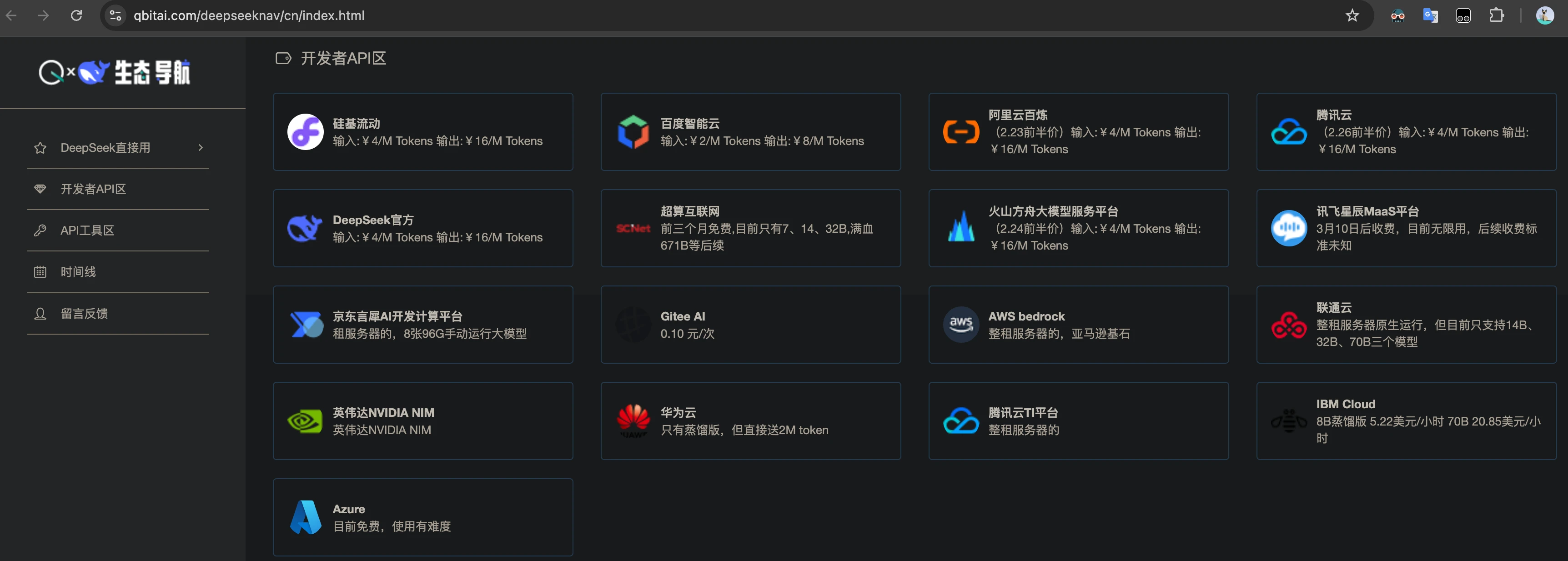Click the 百度智能云 logo icon

633,131
